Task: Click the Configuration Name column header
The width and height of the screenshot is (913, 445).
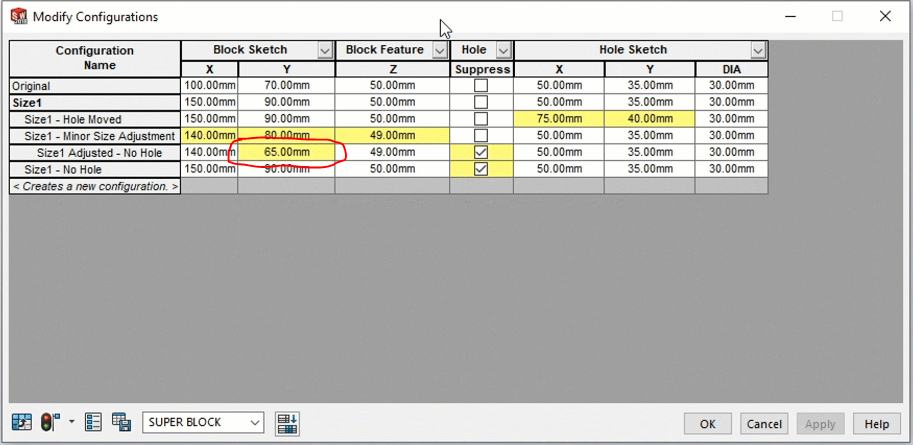Action: coord(95,58)
